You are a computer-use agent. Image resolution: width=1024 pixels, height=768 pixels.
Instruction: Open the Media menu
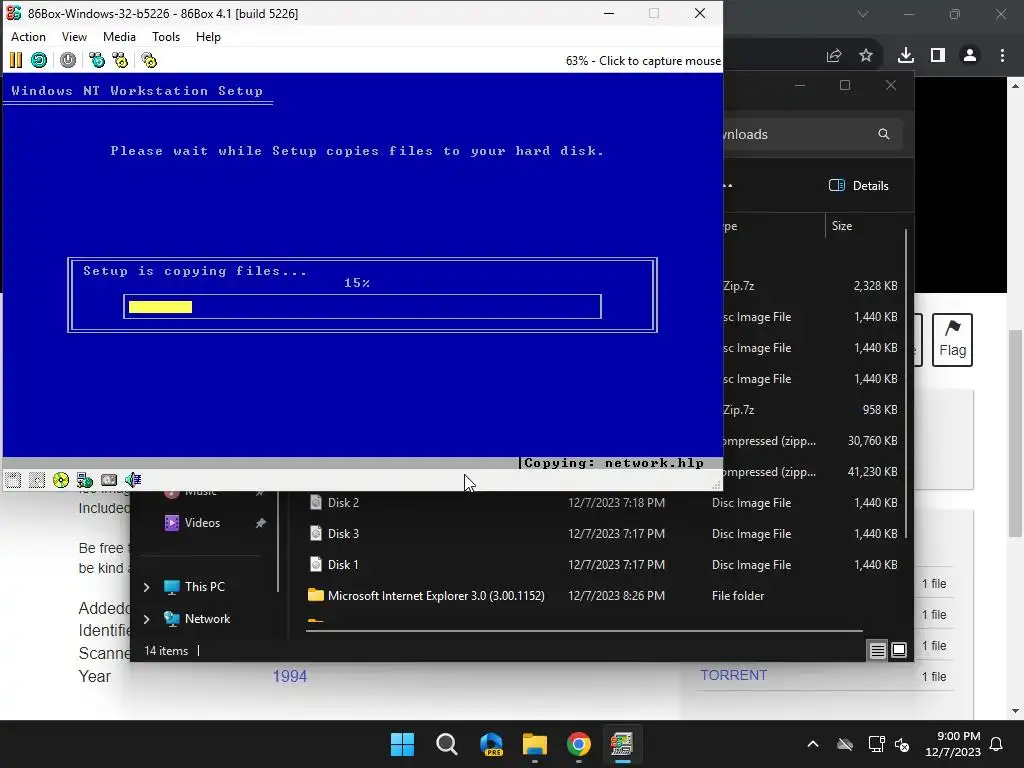(120, 37)
